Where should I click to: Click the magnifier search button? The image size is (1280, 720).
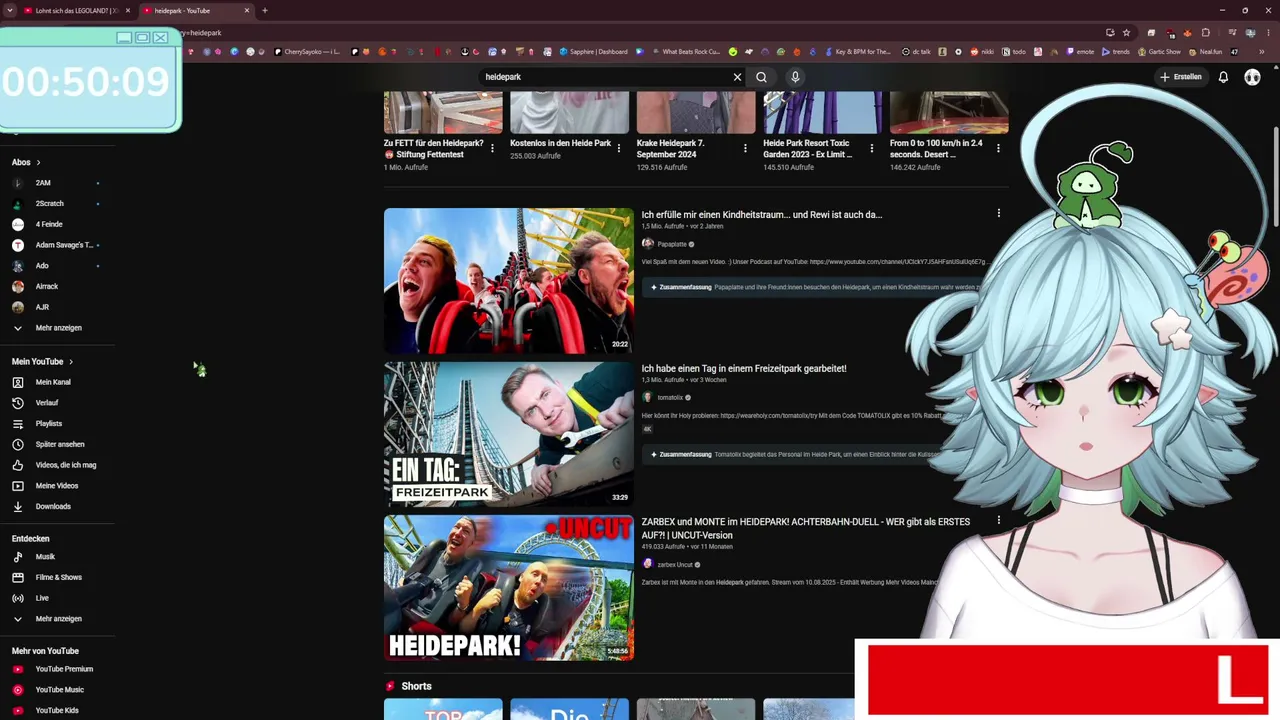[761, 77]
